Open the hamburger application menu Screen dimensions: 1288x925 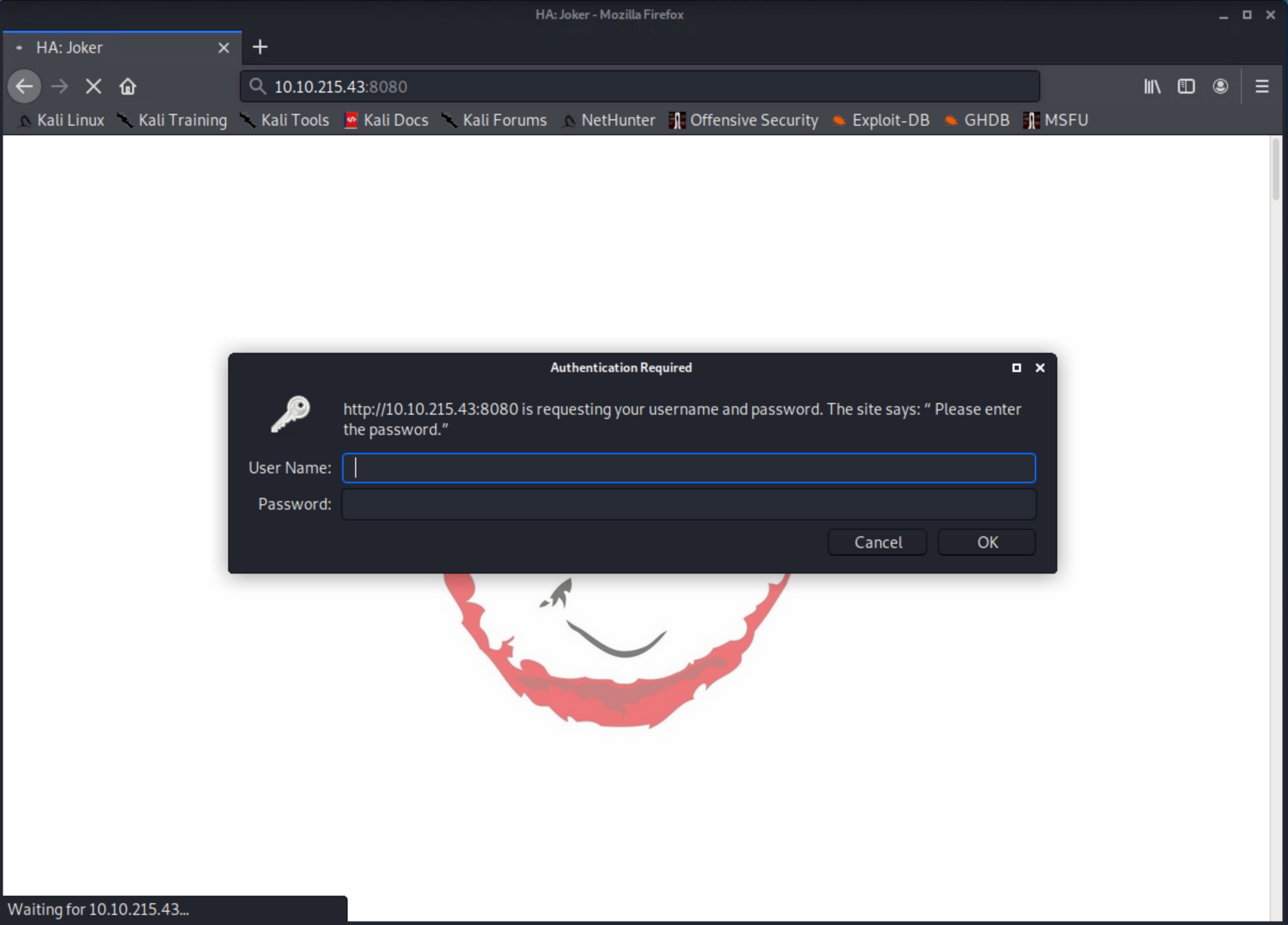pyautogui.click(x=1262, y=86)
